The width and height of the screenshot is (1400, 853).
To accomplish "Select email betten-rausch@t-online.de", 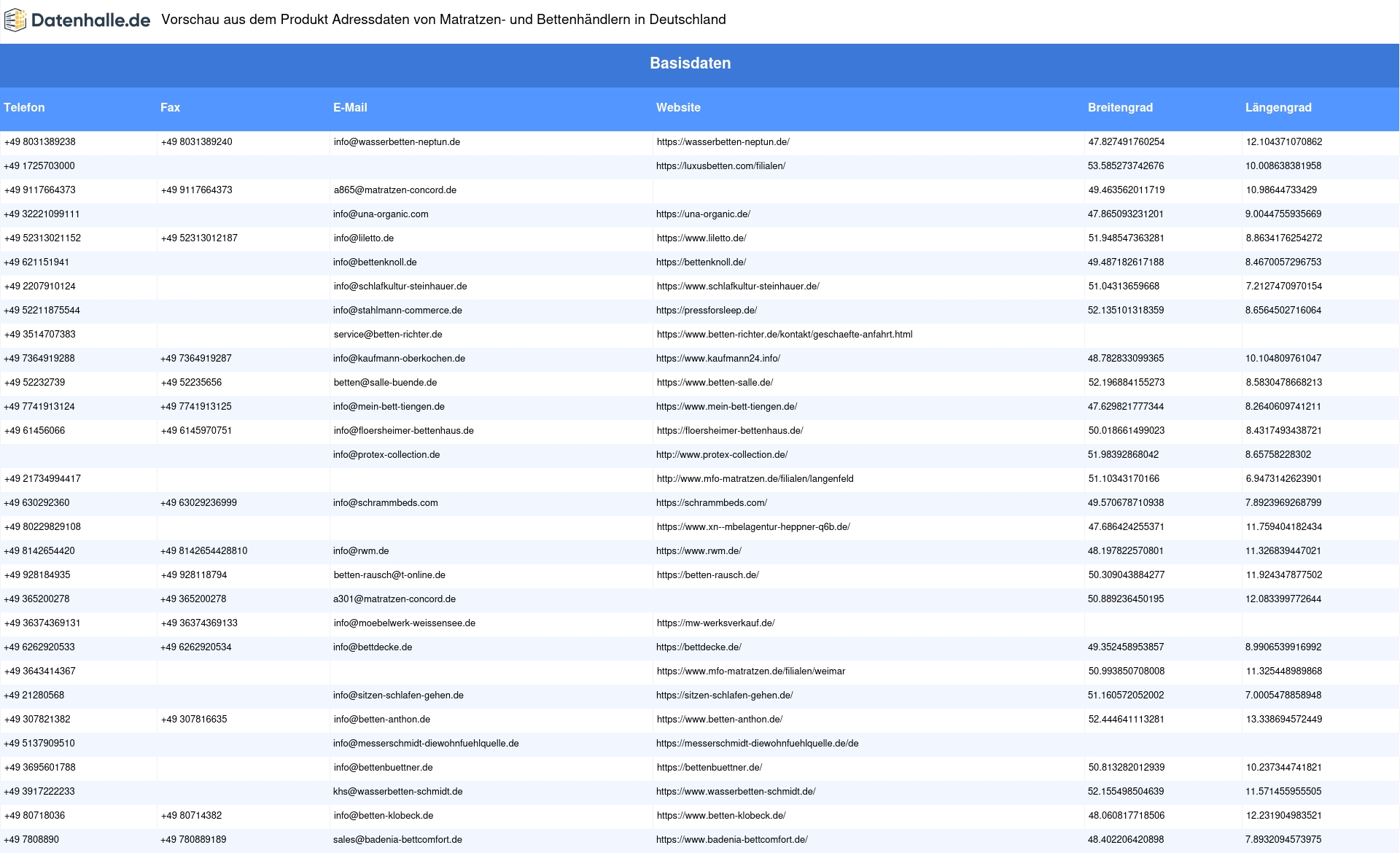I will [389, 575].
